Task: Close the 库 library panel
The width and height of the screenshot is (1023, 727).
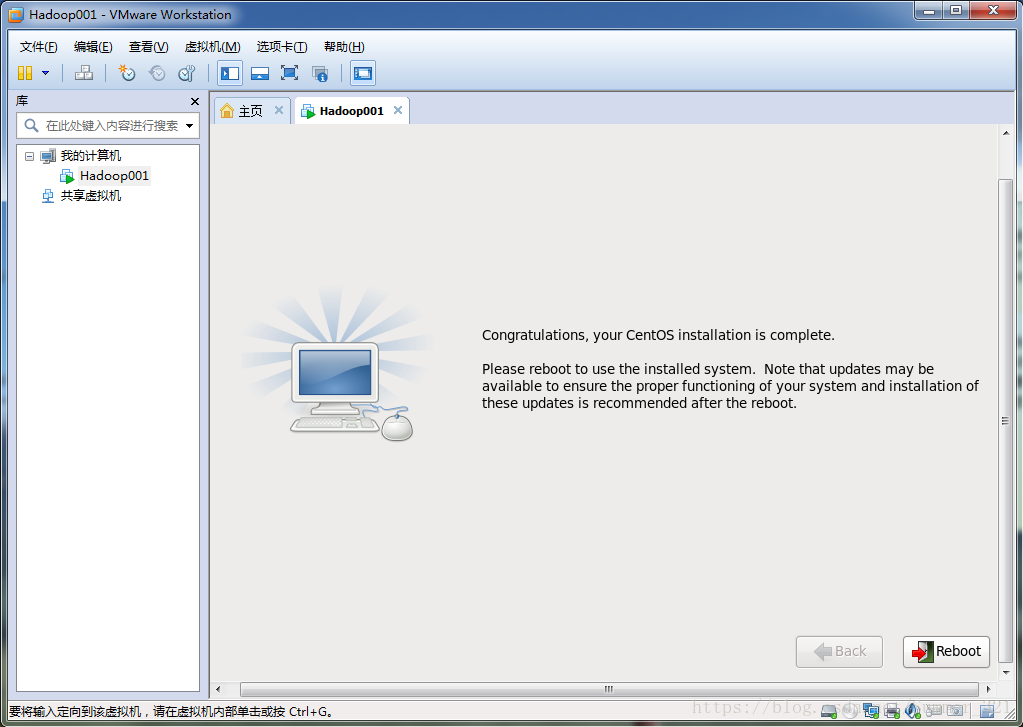Action: click(x=194, y=101)
